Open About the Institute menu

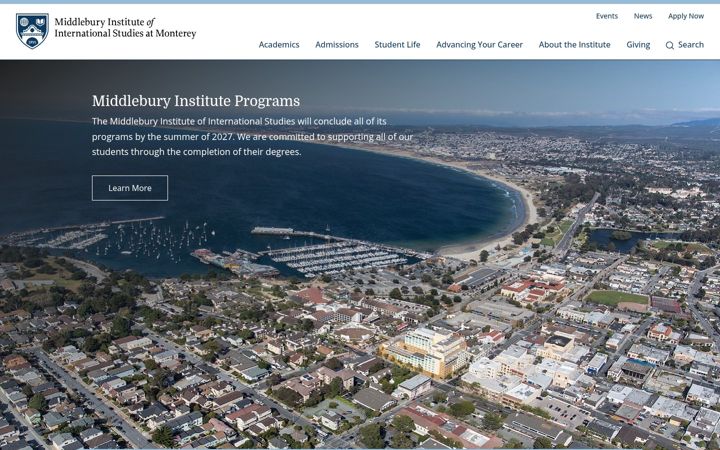point(574,45)
